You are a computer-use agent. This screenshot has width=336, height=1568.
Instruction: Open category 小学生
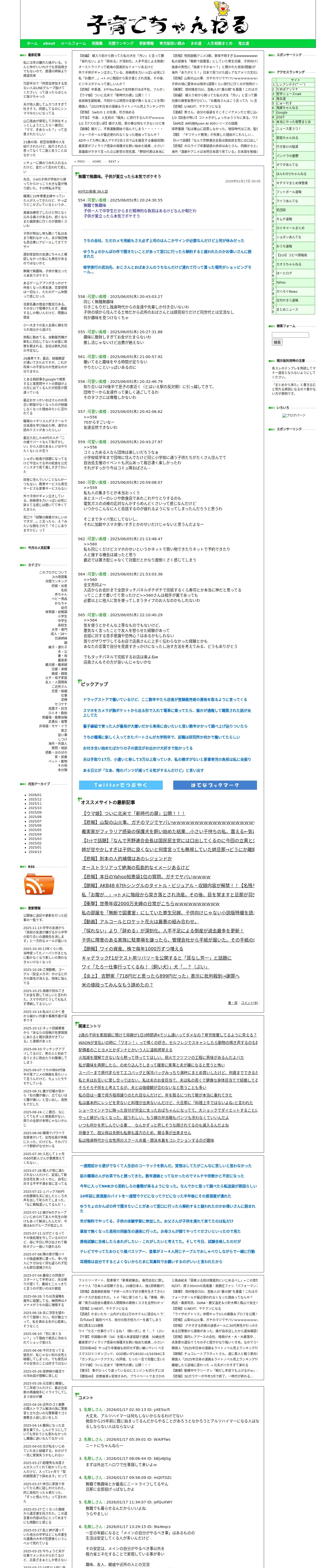63,616
